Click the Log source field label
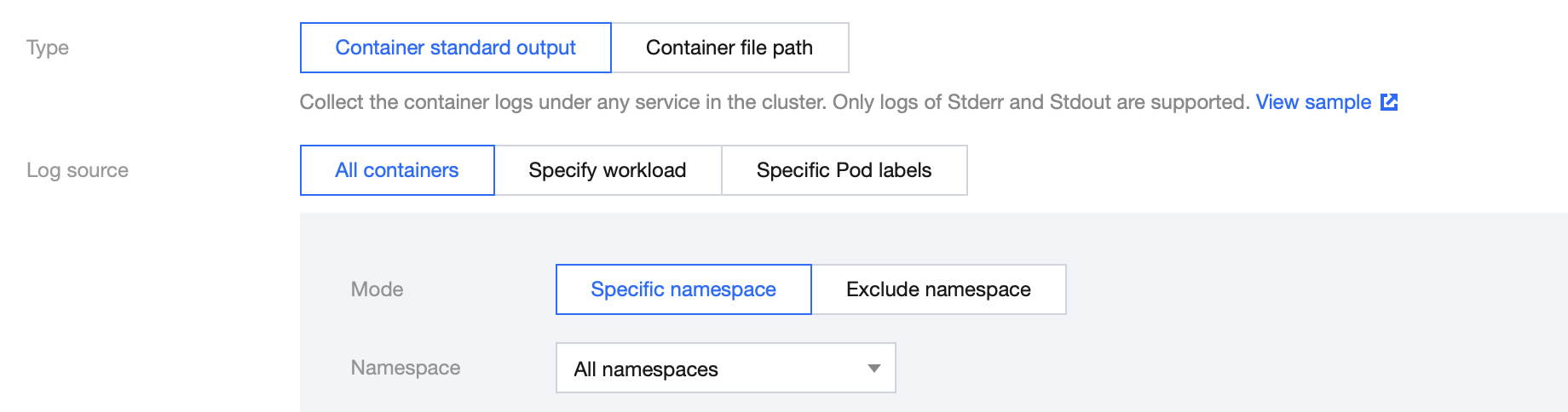 pyautogui.click(x=78, y=170)
